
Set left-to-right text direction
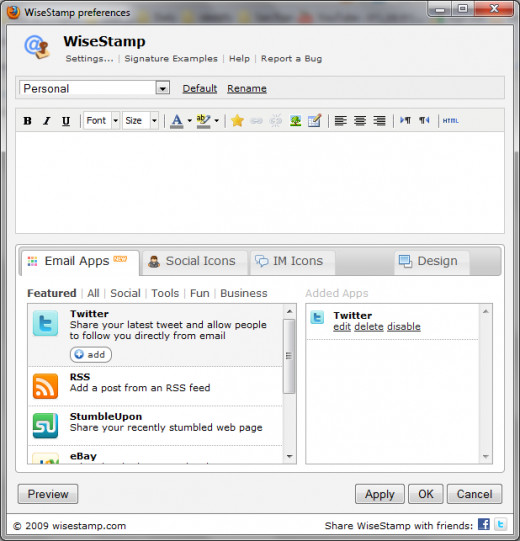[405, 120]
